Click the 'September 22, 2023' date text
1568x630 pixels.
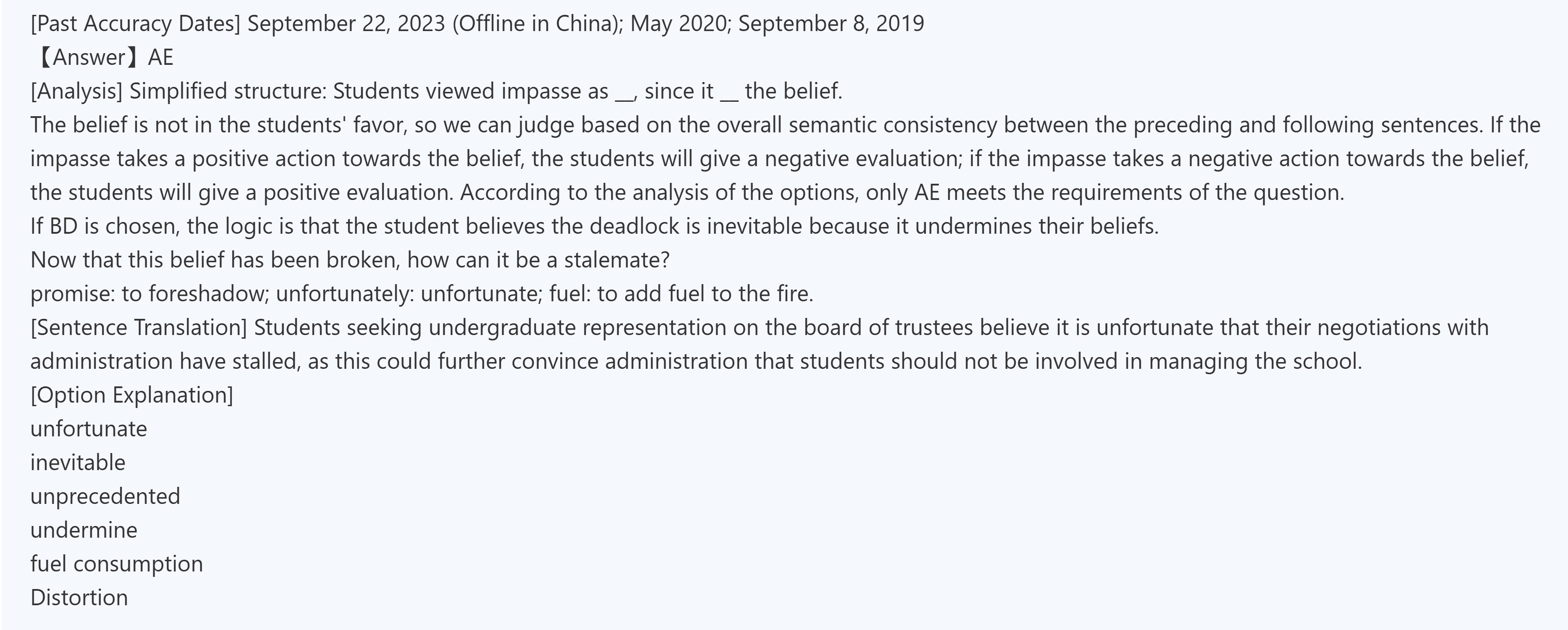point(346,24)
